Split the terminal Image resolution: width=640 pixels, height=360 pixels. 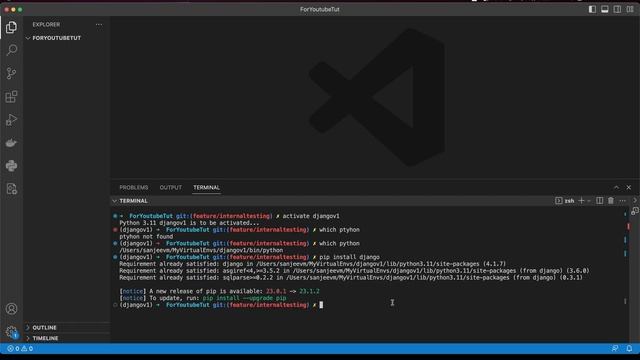(599, 201)
